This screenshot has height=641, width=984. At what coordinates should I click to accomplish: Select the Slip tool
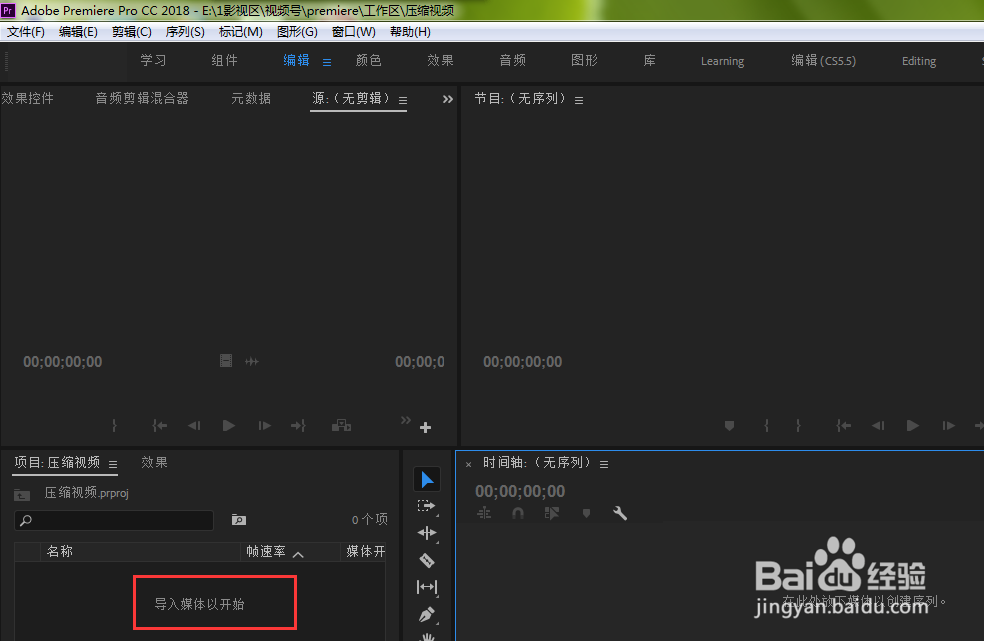(x=427, y=587)
